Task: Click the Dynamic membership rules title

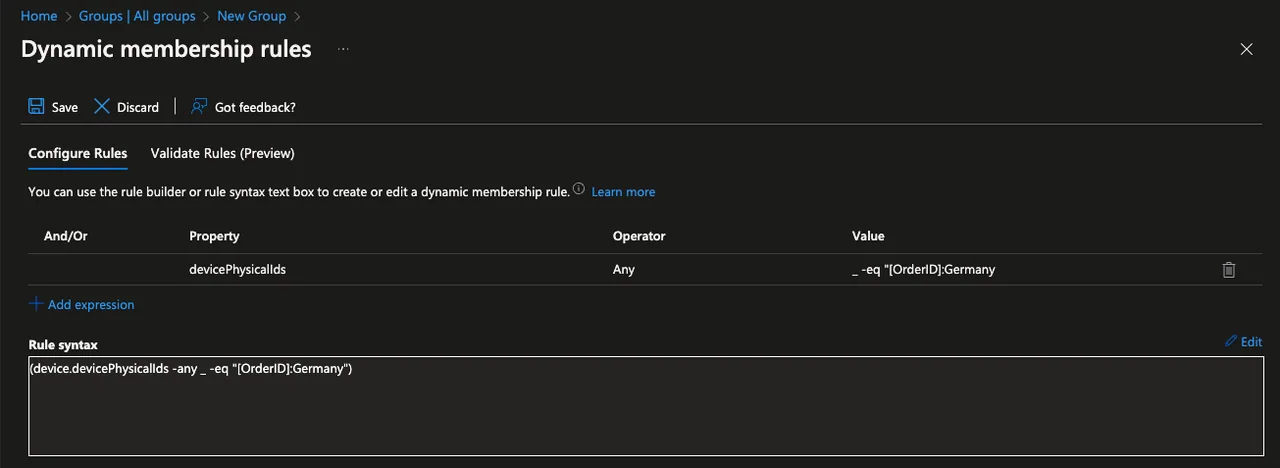Action: [x=166, y=49]
